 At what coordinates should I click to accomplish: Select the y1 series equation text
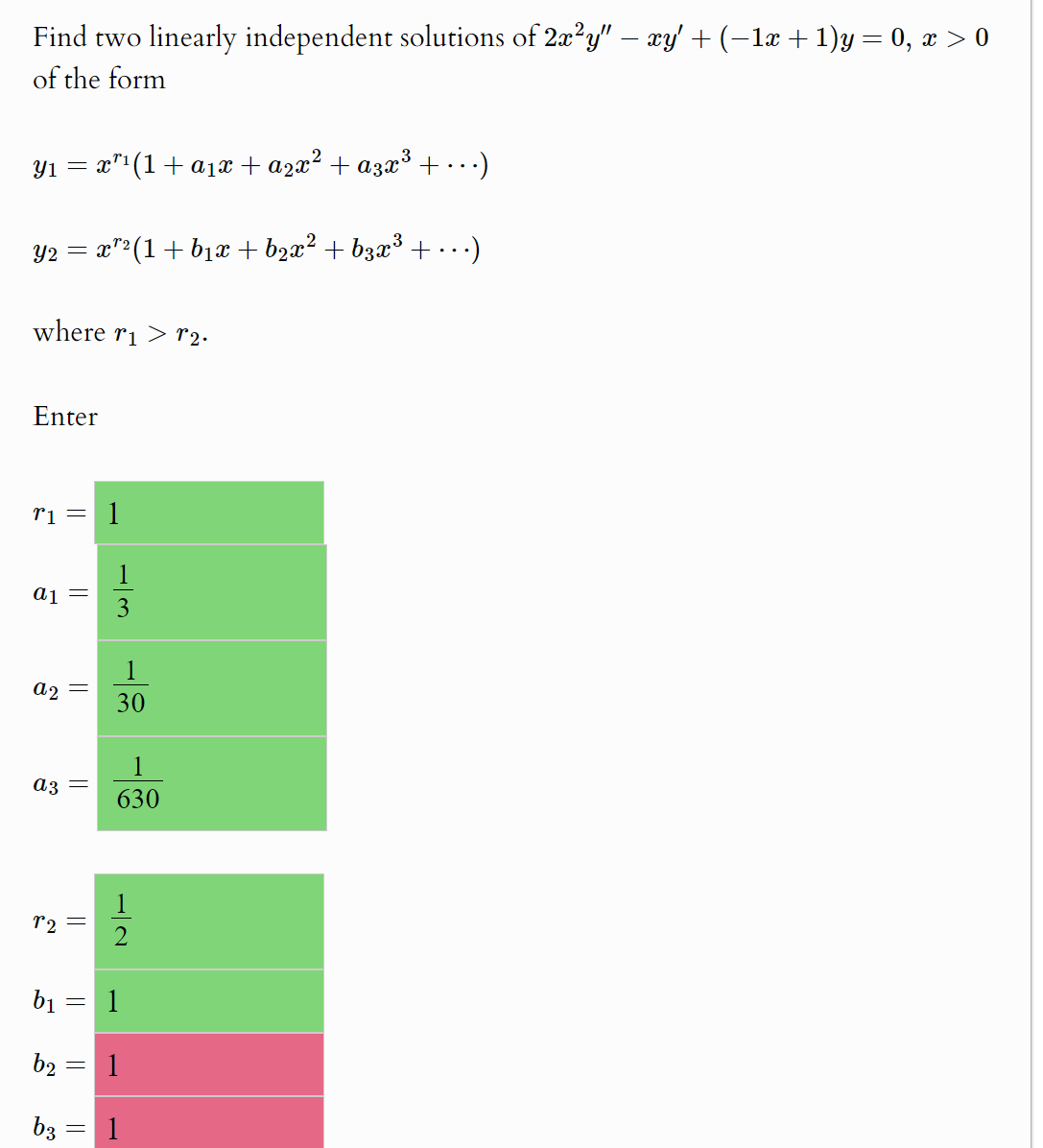click(259, 163)
